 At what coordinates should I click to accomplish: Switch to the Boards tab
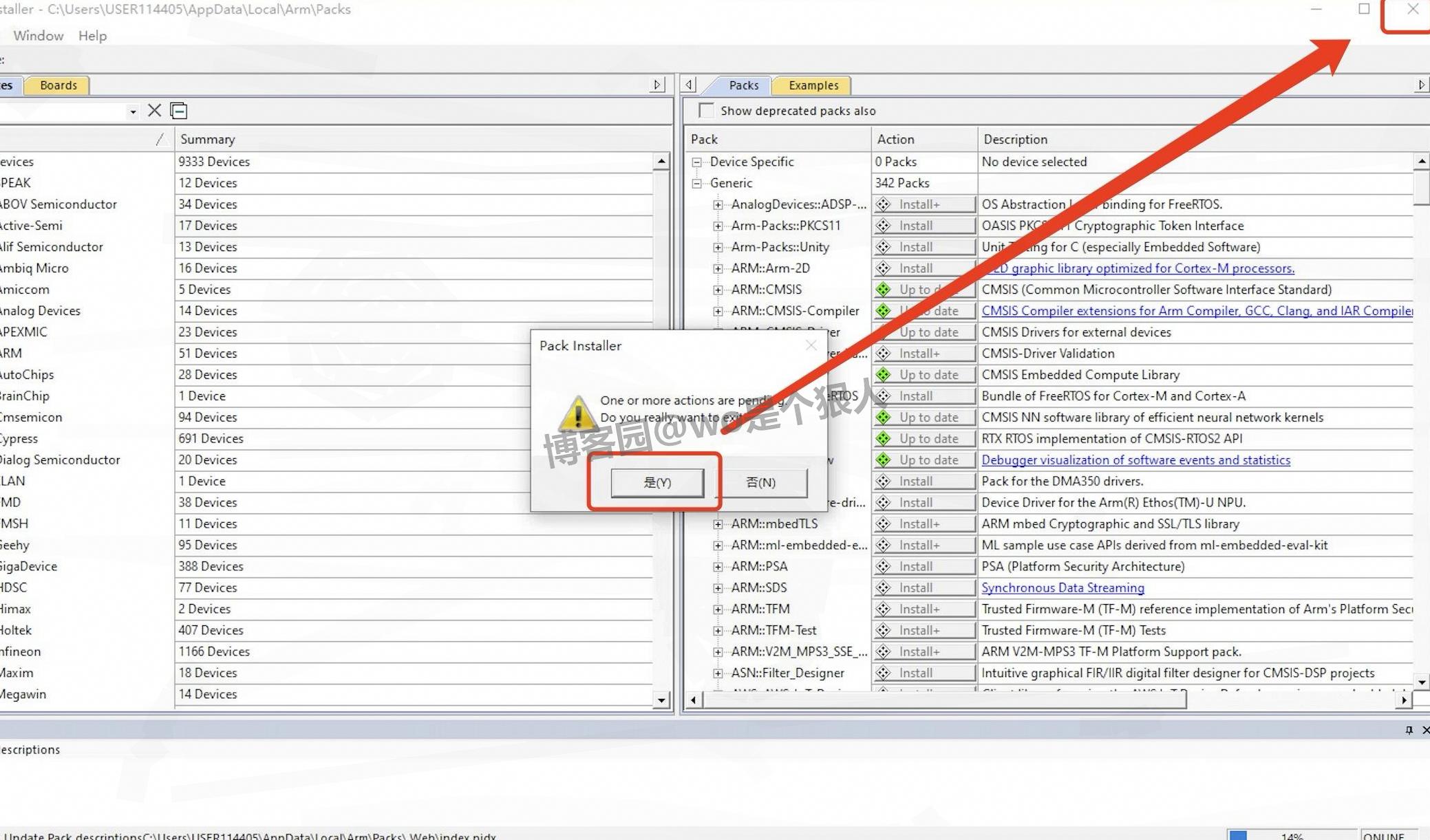click(x=58, y=85)
